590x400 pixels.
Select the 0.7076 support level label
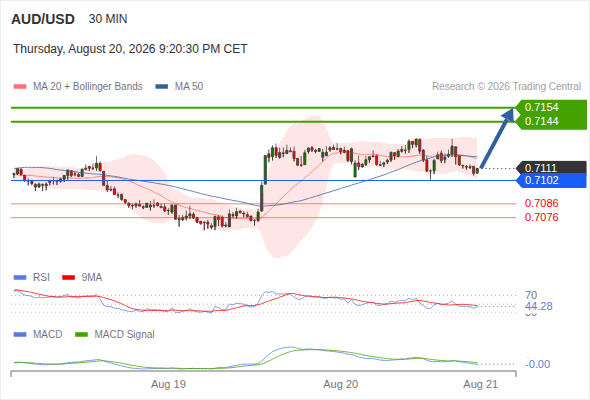coord(541,217)
